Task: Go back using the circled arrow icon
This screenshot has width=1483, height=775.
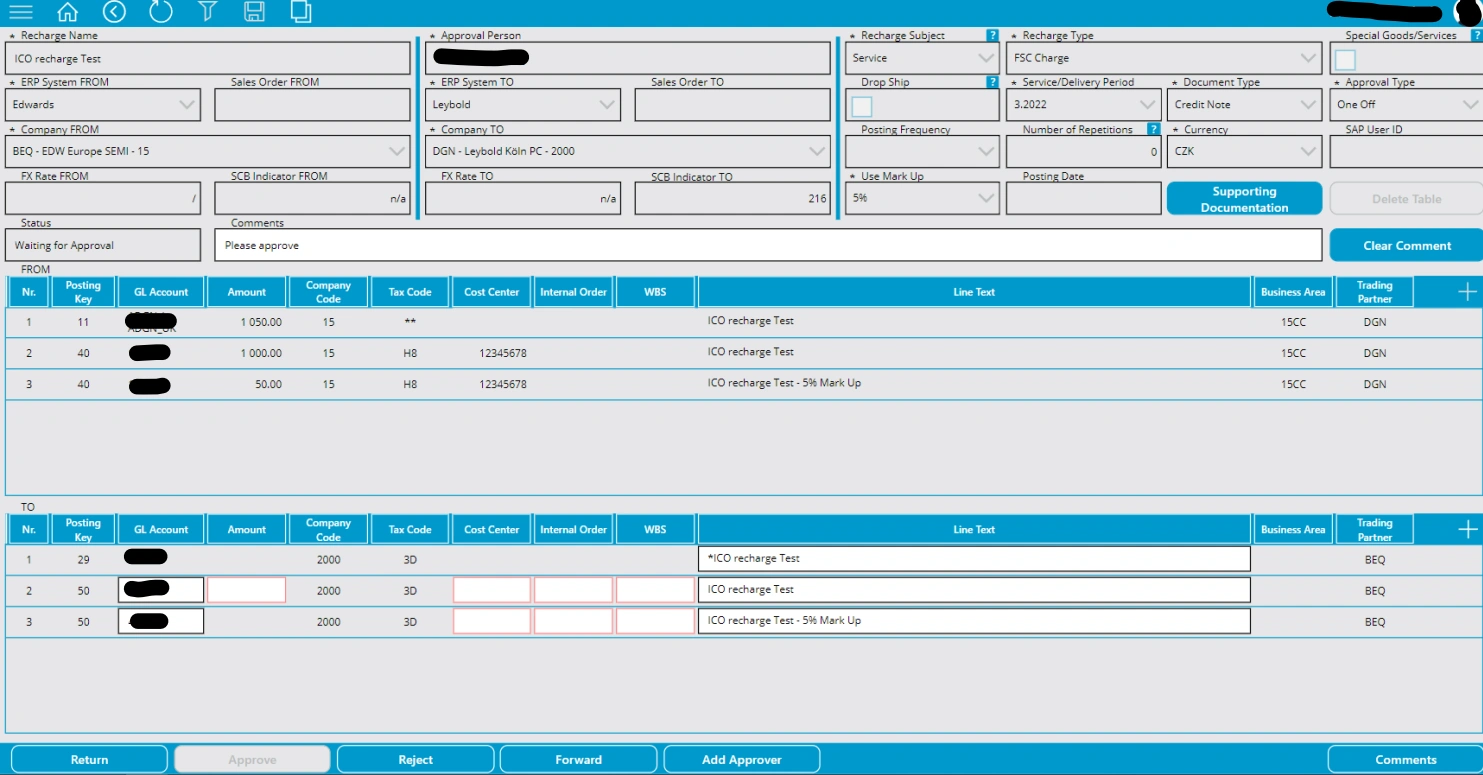Action: [x=114, y=12]
